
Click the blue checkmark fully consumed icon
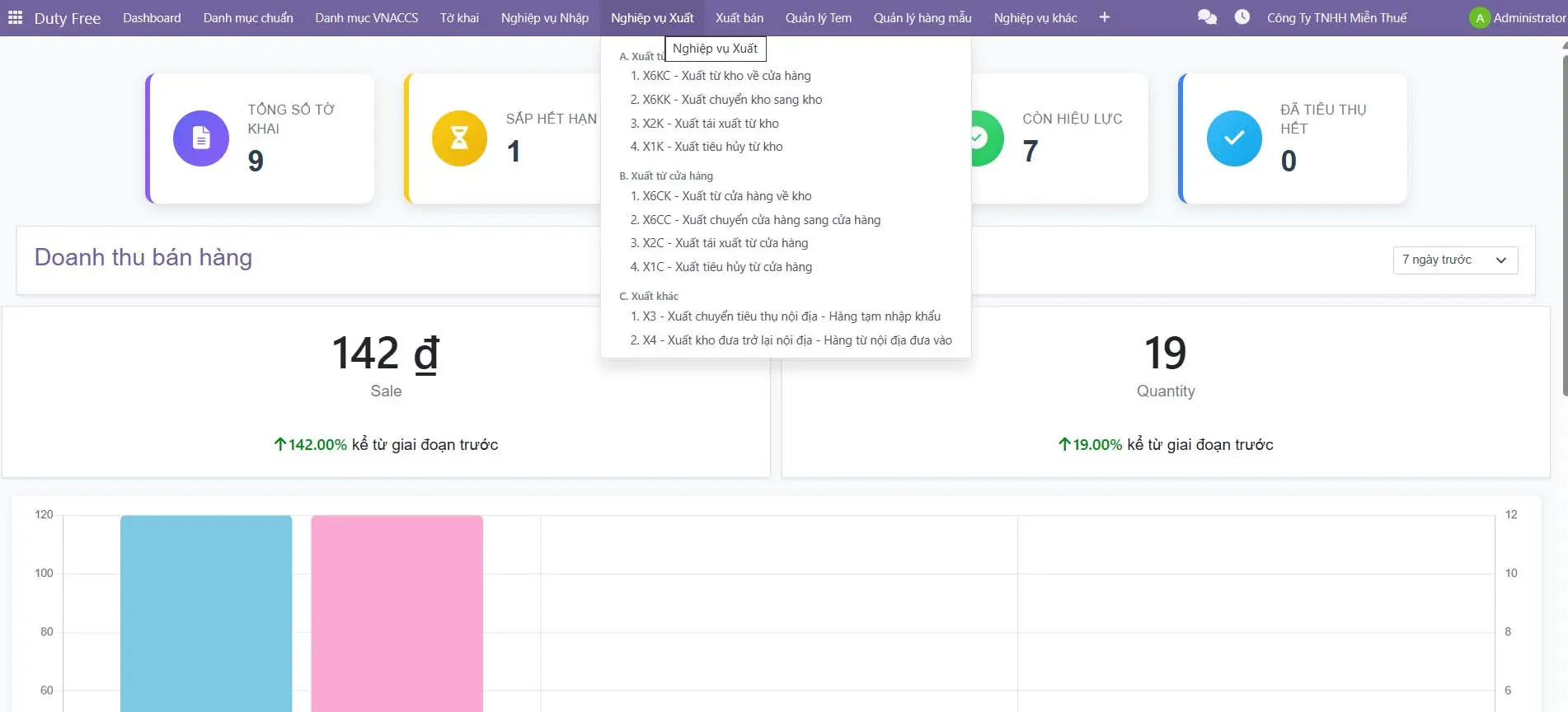(1233, 138)
